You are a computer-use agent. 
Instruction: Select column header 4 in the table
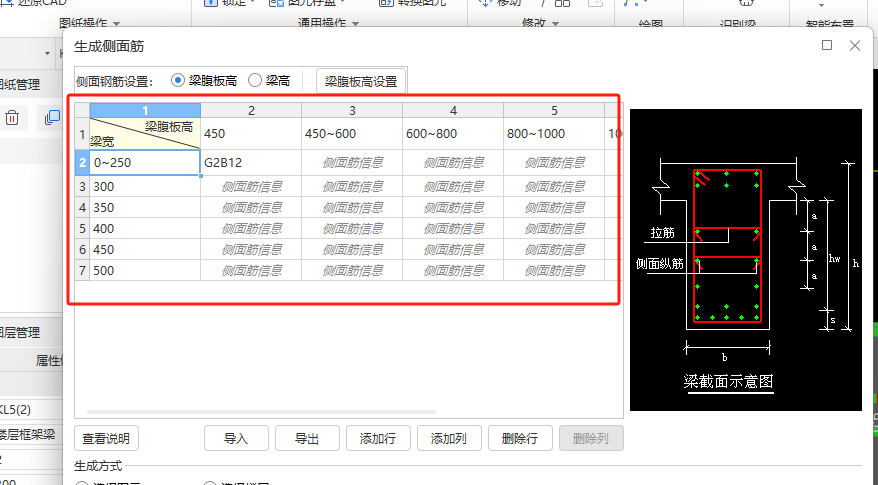click(x=453, y=110)
